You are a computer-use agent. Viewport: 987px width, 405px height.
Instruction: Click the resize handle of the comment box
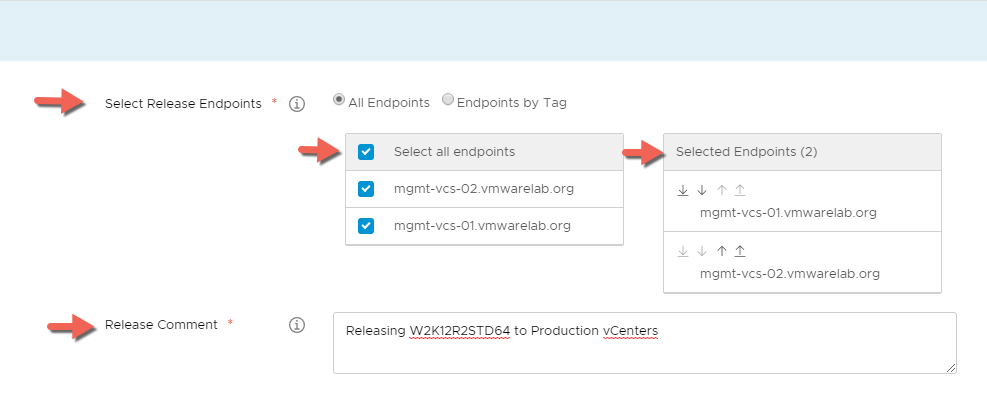point(950,367)
